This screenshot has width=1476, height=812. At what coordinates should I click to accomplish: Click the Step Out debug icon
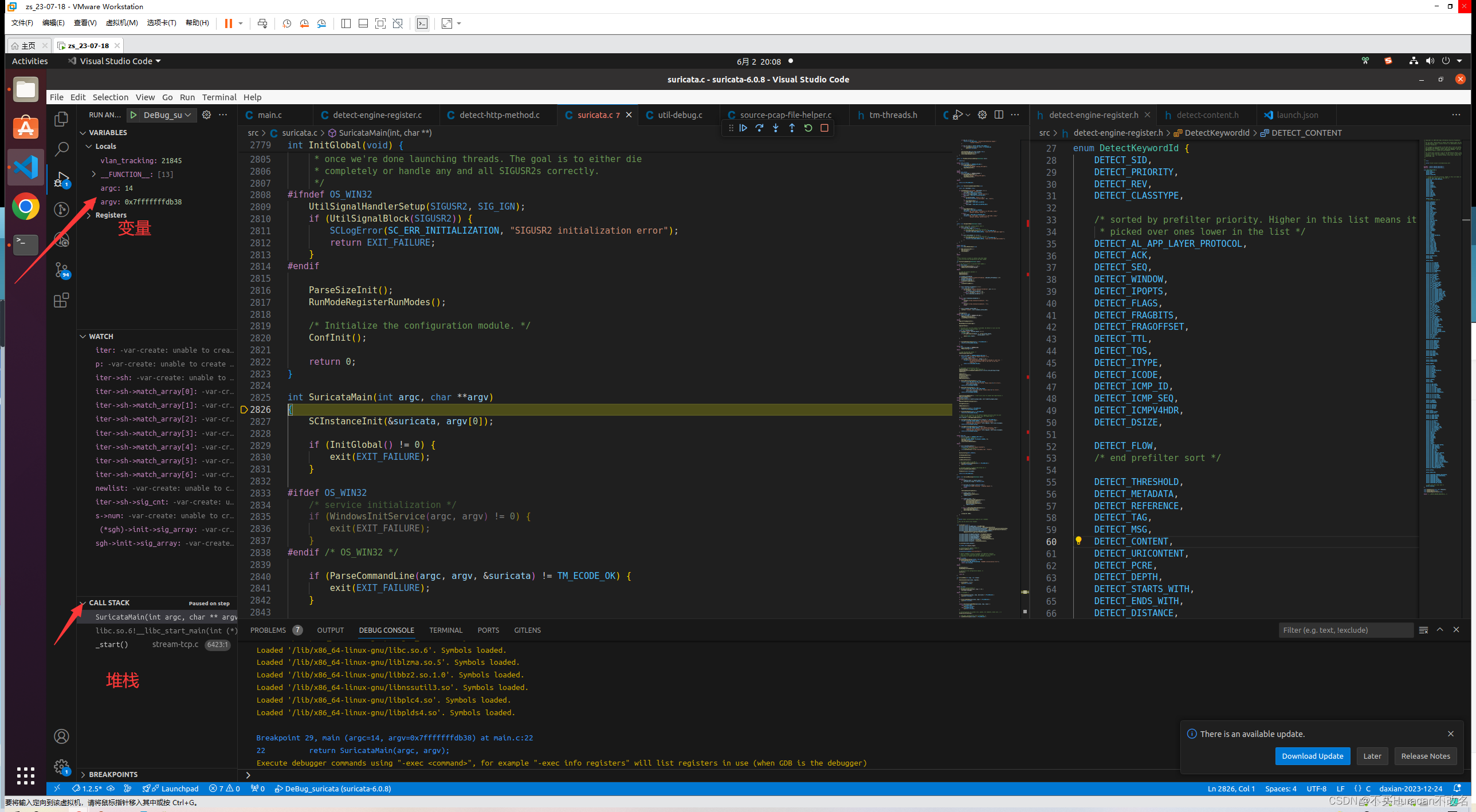click(791, 128)
